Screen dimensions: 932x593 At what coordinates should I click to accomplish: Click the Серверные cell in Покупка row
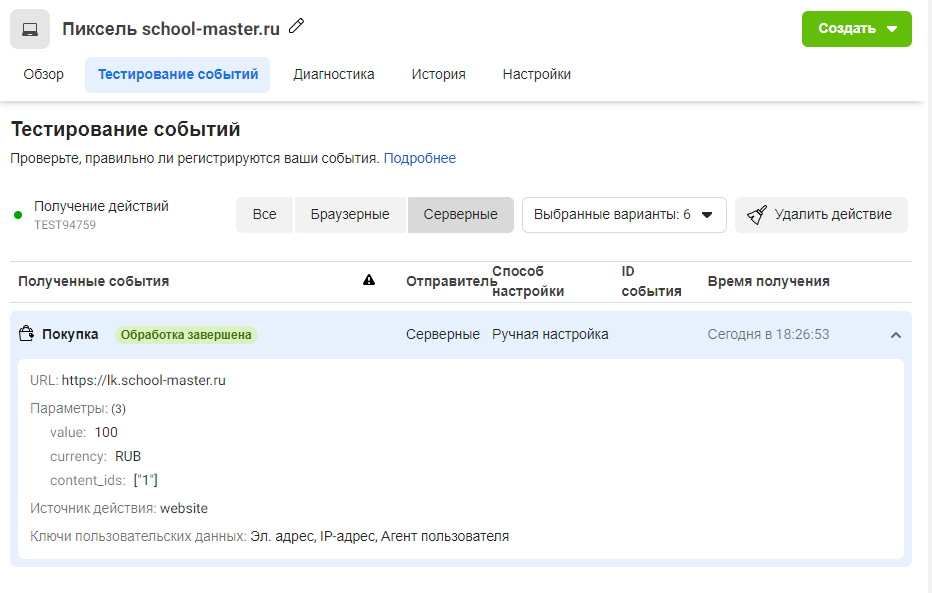[x=443, y=334]
